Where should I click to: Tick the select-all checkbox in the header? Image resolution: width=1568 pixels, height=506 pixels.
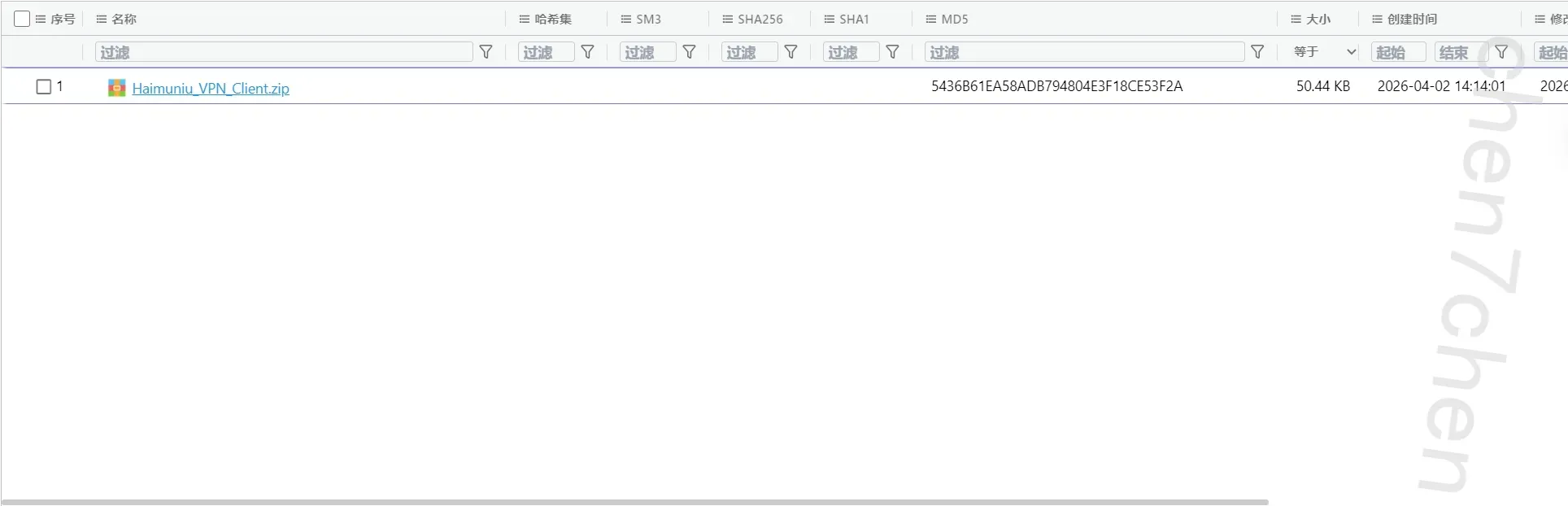[x=22, y=19]
